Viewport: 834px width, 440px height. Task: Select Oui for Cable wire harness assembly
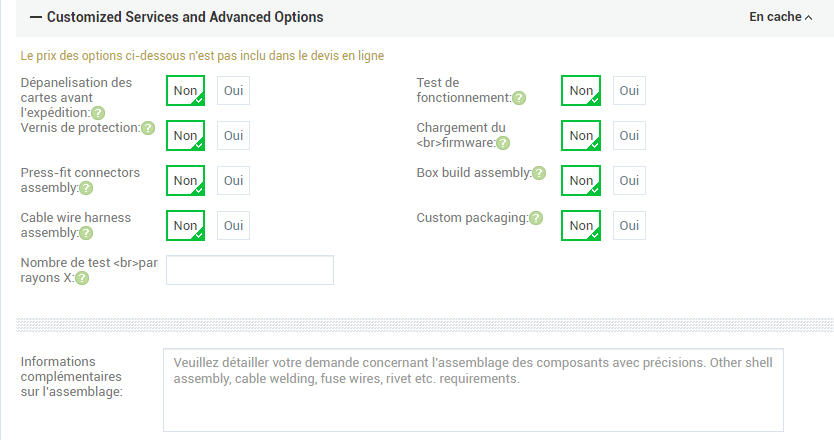tap(234, 226)
